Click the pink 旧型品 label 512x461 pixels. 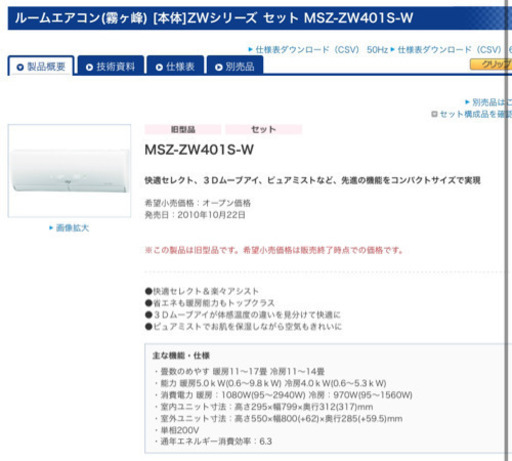coord(183,129)
